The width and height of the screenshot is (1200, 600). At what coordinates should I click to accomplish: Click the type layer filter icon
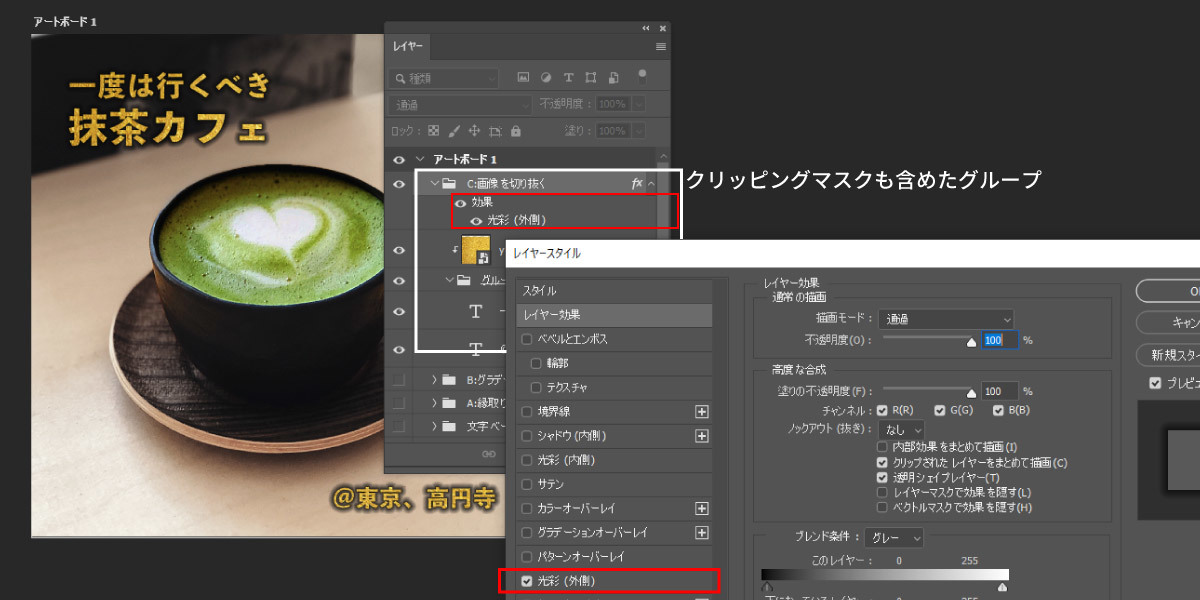click(568, 78)
